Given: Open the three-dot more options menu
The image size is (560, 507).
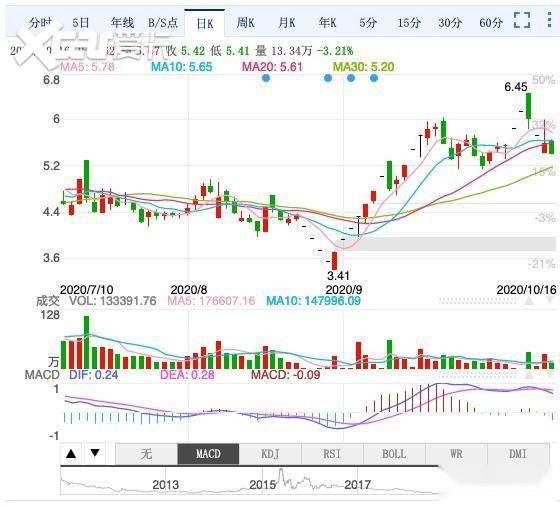Looking at the screenshot, I should [x=549, y=20].
